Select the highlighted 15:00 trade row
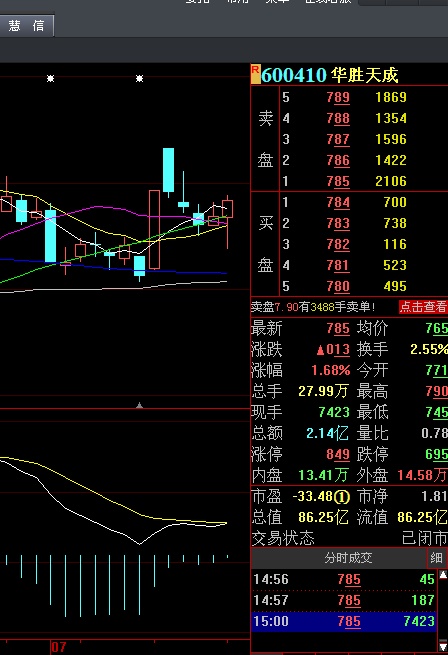 pyautogui.click(x=344, y=621)
